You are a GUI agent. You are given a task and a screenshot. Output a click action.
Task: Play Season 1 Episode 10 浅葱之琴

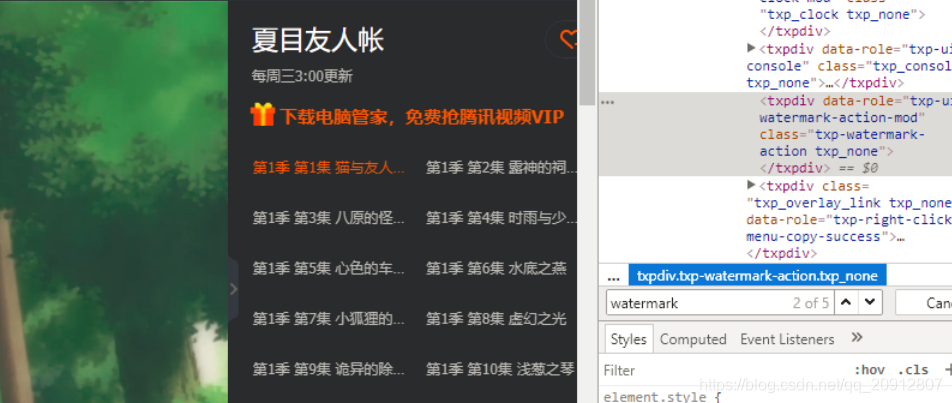pyautogui.click(x=500, y=368)
